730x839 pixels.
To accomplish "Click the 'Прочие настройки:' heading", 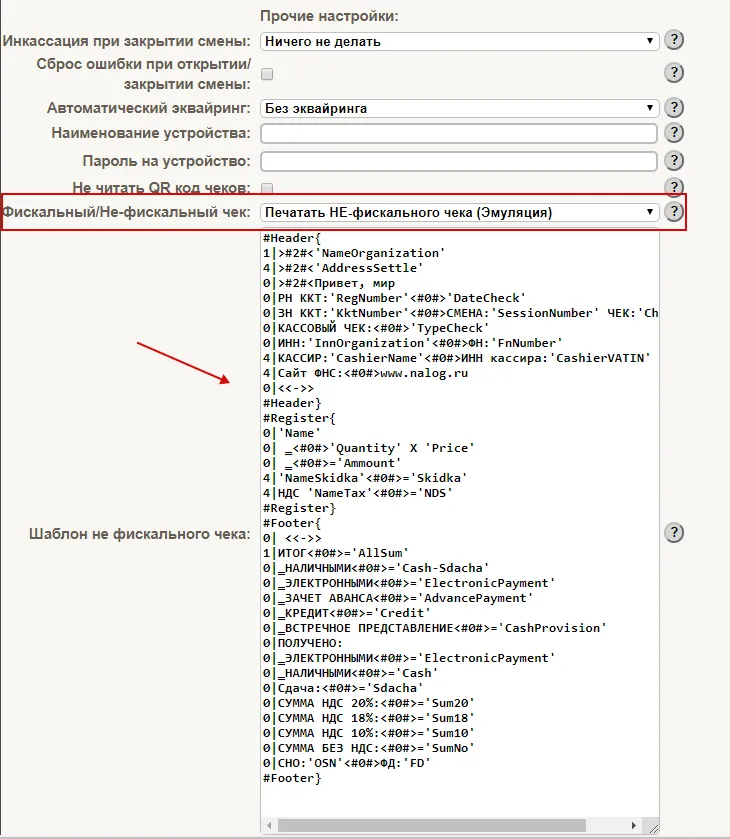I will coord(329,16).
